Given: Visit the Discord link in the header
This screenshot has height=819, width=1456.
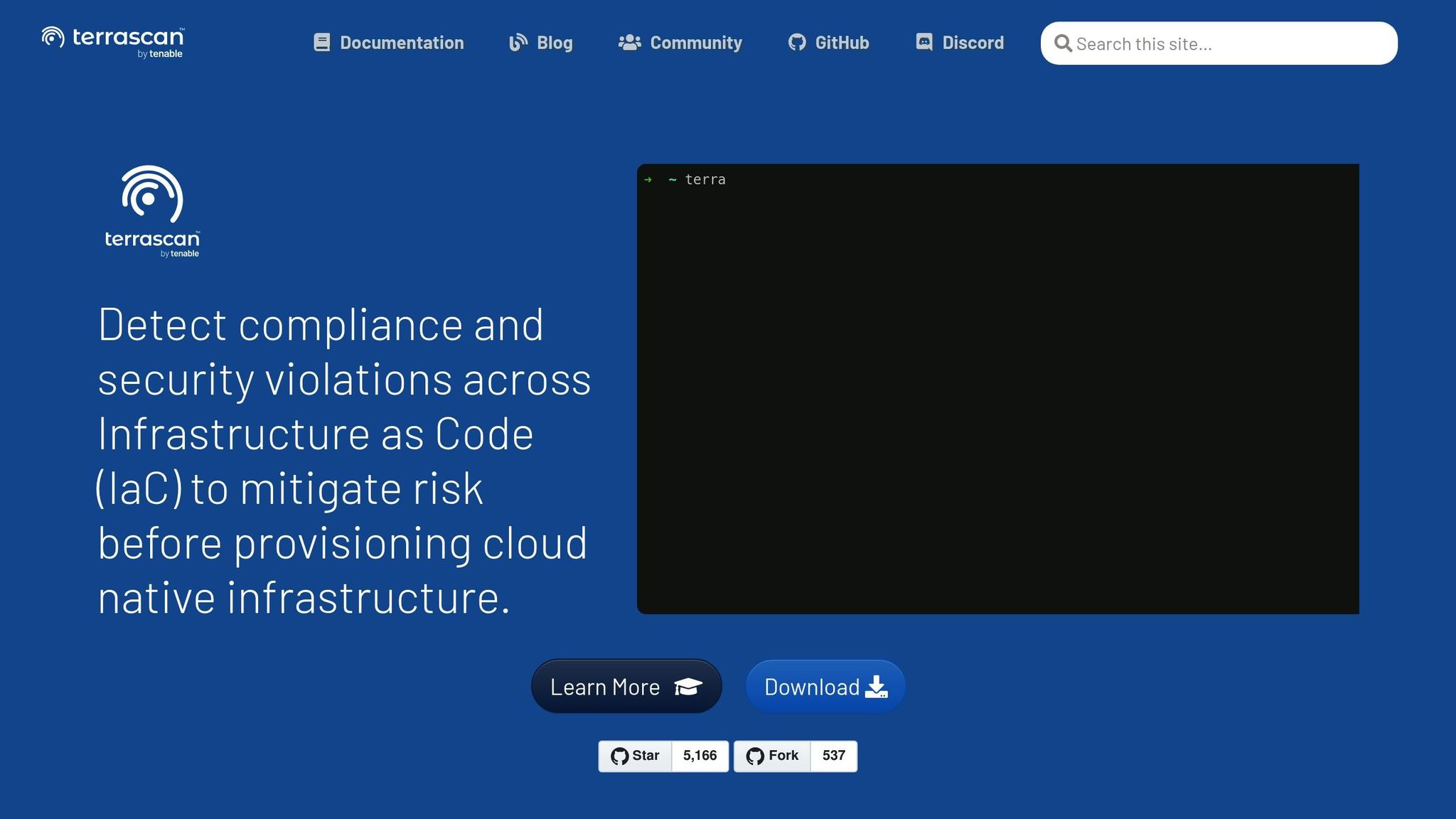Looking at the screenshot, I should (973, 43).
